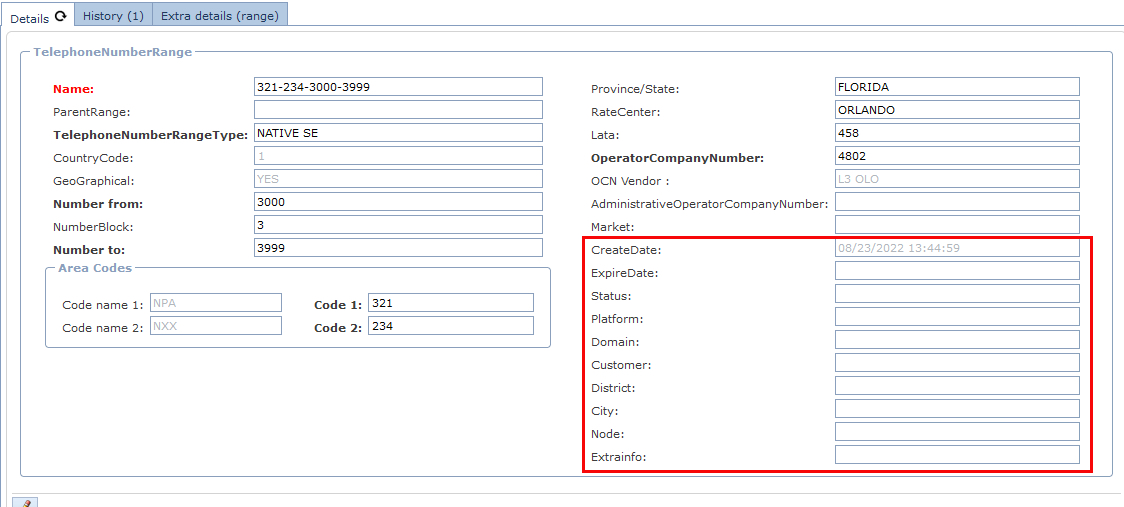Open the History (1) tab
Screen dimensions: 1124x507
113,16
